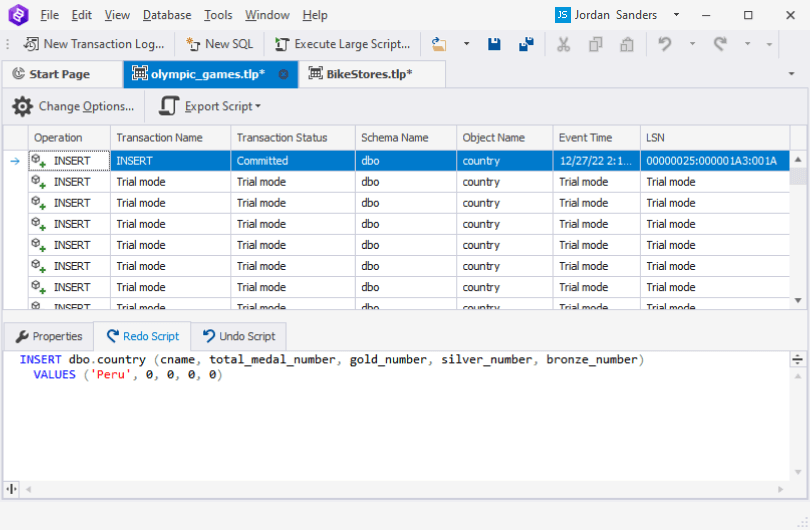Open the Tools menu
Viewport: 810px width, 530px height.
pos(218,15)
